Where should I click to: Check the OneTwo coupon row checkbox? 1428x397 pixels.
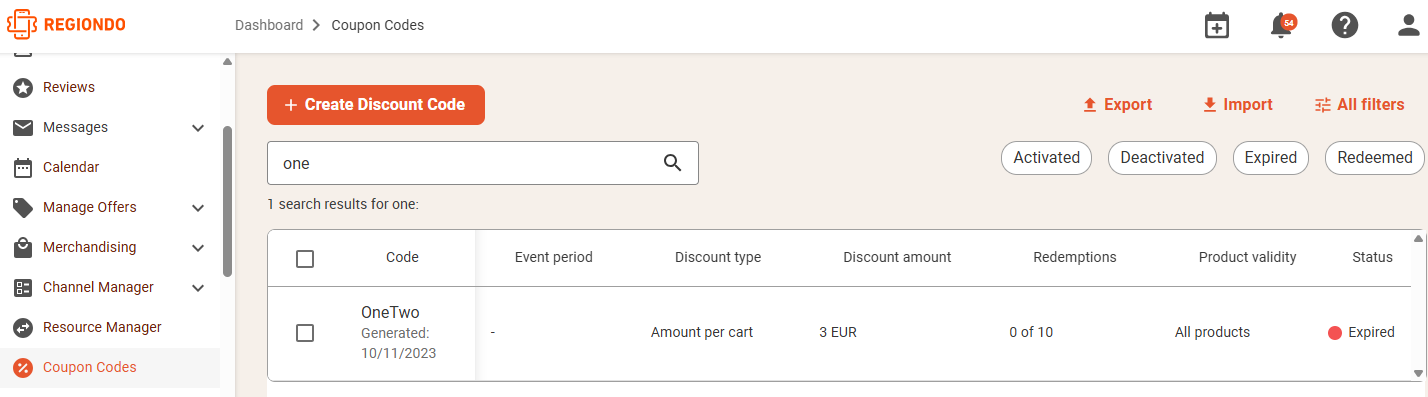[x=305, y=333]
